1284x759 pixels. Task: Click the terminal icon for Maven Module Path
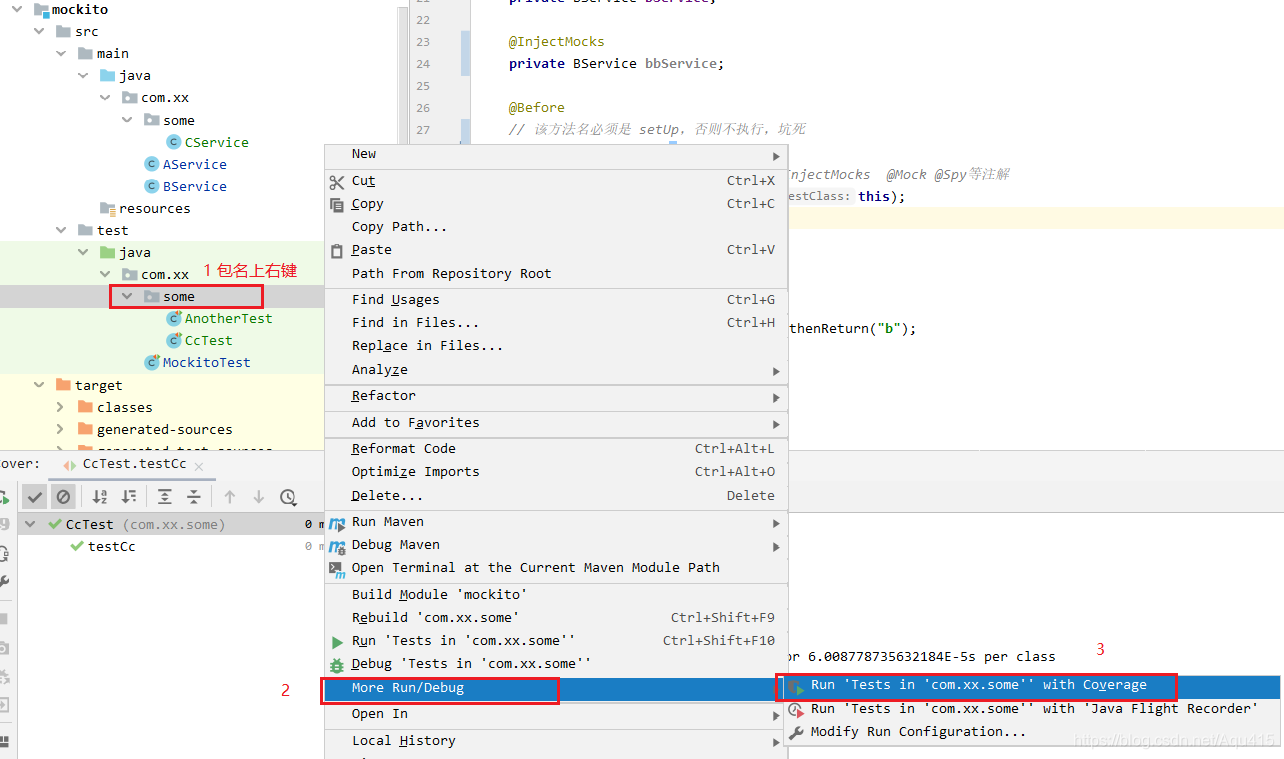coord(336,568)
